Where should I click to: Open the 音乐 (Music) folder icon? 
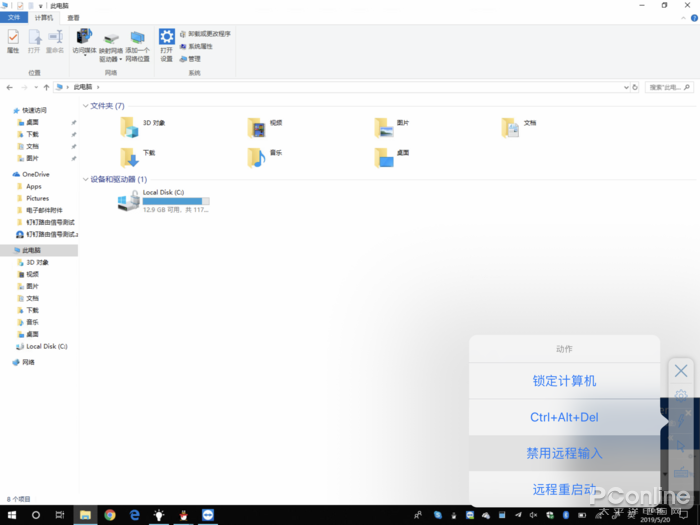(257, 157)
